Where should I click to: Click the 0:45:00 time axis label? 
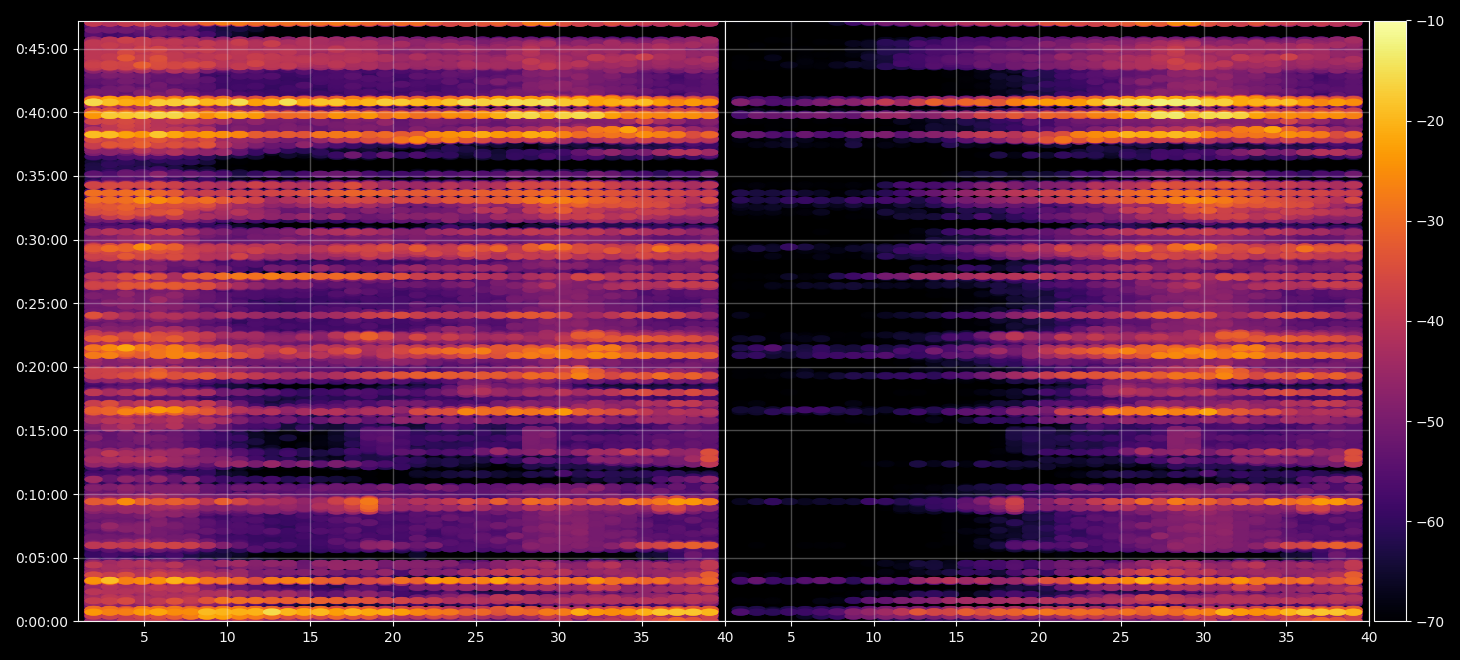(41, 49)
